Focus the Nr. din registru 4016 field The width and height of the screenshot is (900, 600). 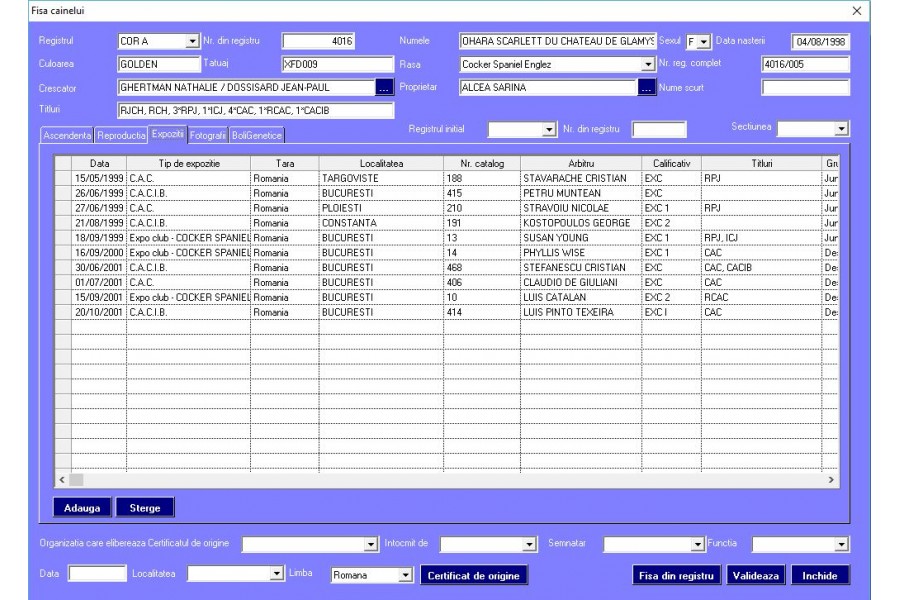[318, 41]
